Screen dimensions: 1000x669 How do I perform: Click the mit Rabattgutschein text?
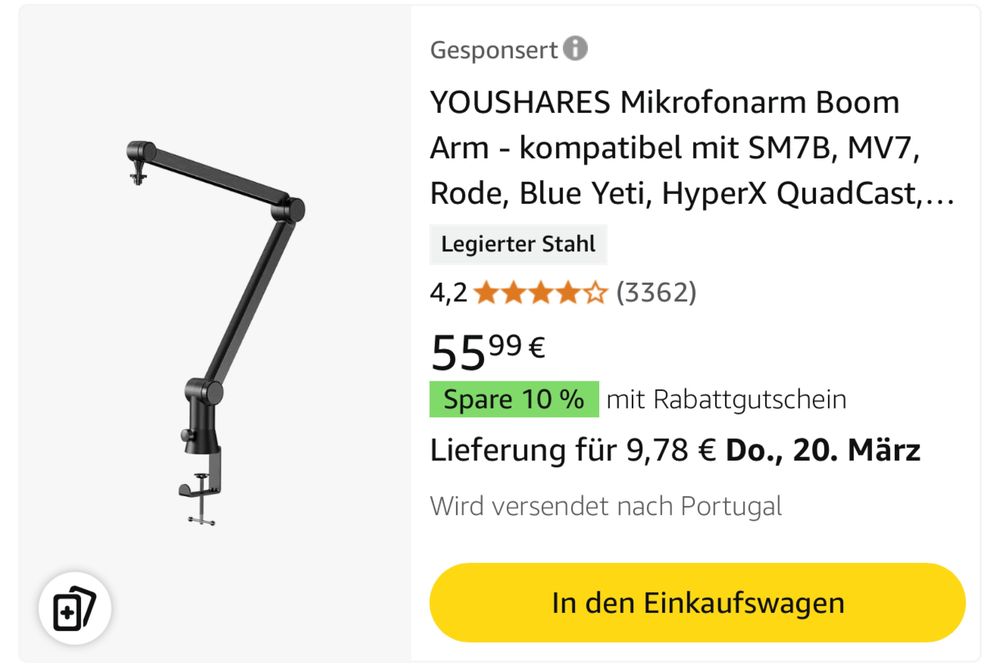click(x=726, y=400)
